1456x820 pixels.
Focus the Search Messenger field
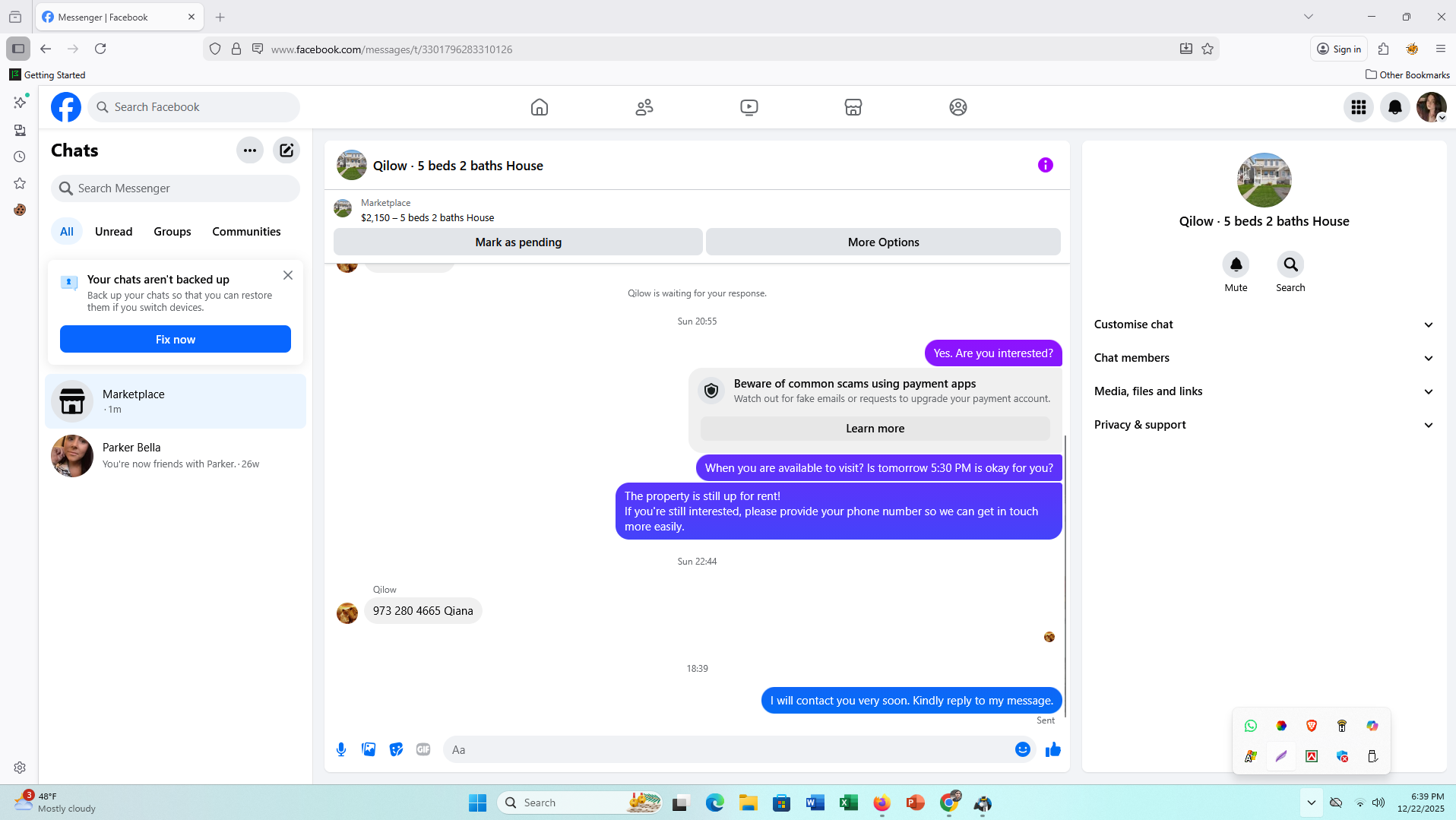click(x=176, y=188)
